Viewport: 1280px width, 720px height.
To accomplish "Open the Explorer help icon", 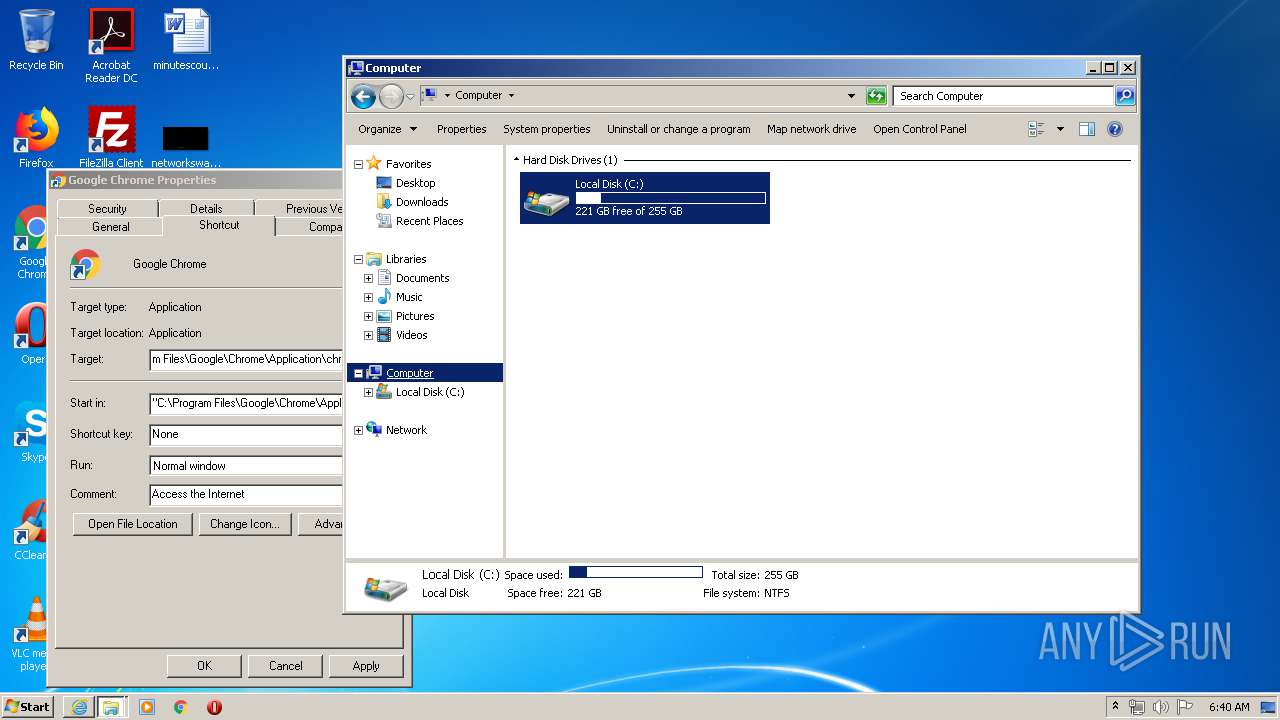I will (1115, 129).
